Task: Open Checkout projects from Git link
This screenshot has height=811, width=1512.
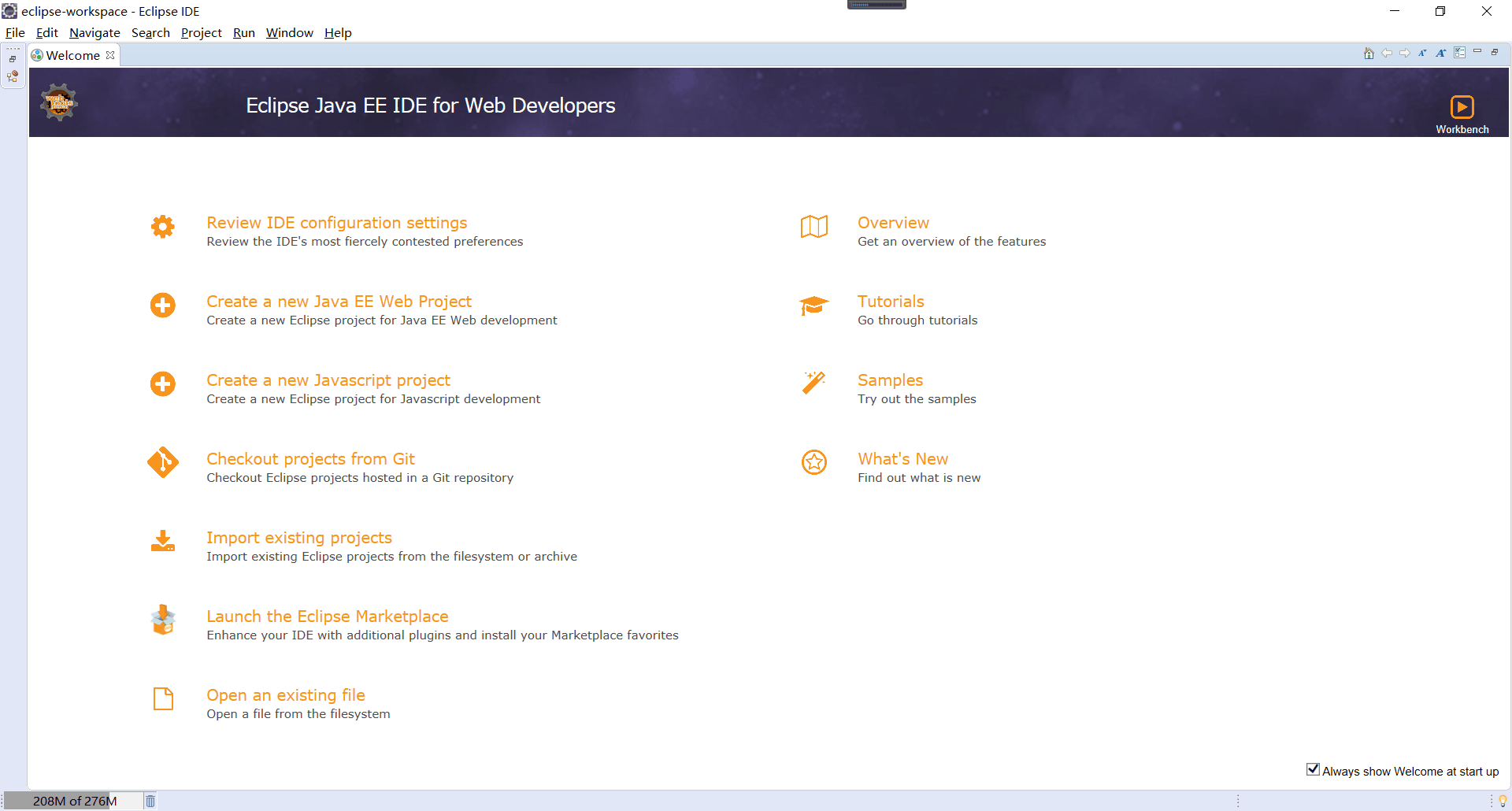Action: pos(310,459)
